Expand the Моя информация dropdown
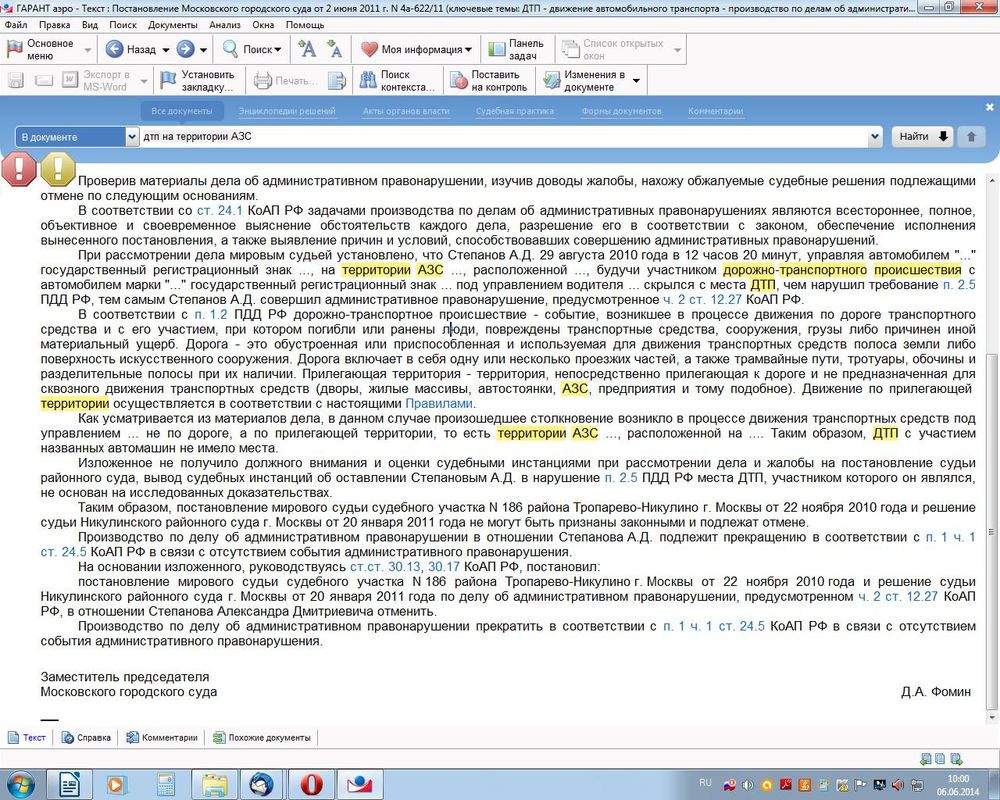Image resolution: width=1000 pixels, height=800 pixels. [468, 49]
